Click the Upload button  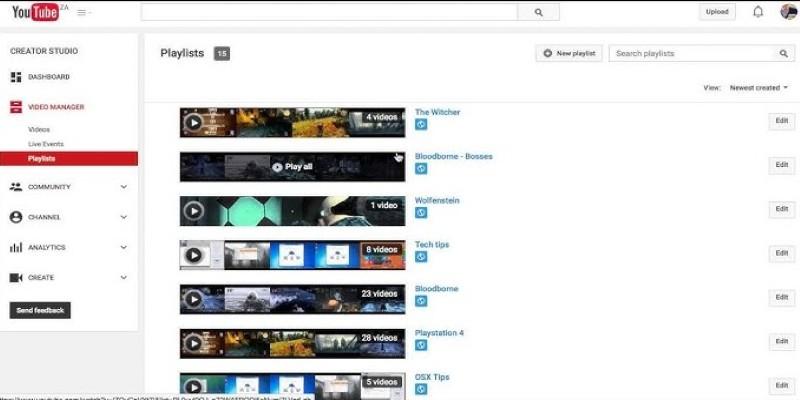717,12
